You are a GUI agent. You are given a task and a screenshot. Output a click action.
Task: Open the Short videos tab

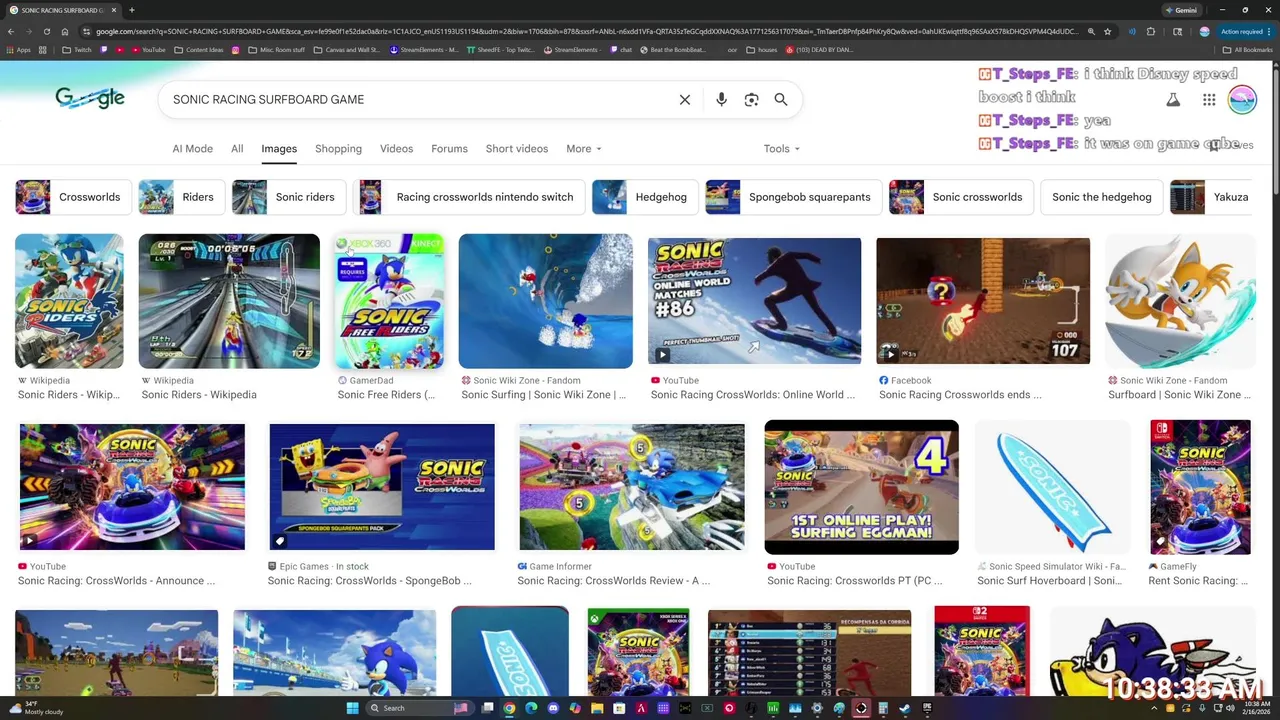517,149
